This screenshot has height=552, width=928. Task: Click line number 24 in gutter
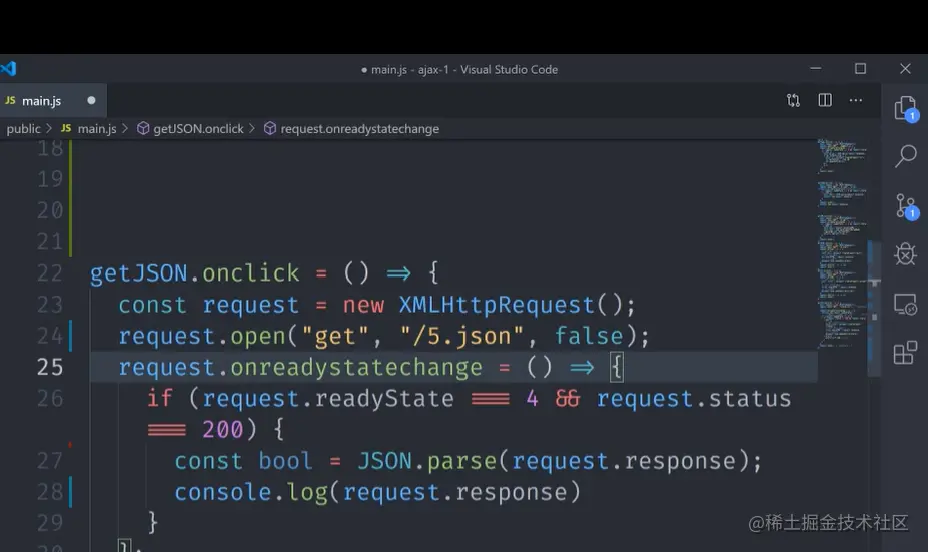(x=50, y=336)
